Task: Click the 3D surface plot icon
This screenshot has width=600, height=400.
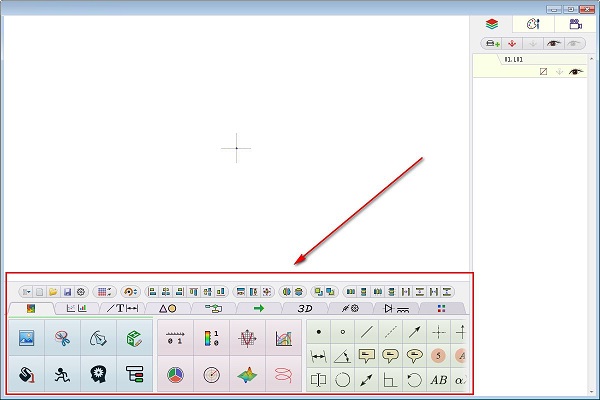Action: click(246, 375)
